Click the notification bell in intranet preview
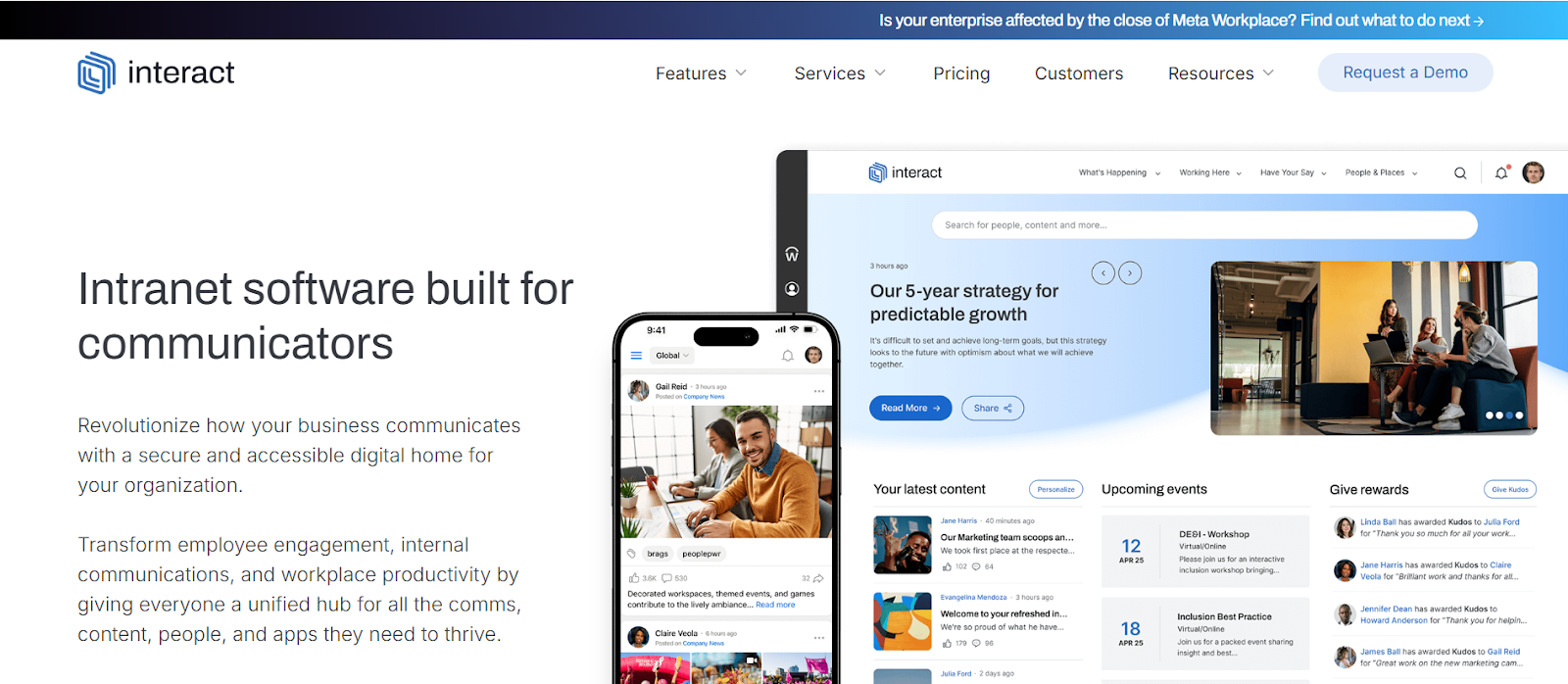The image size is (1568, 684). [x=1501, y=173]
